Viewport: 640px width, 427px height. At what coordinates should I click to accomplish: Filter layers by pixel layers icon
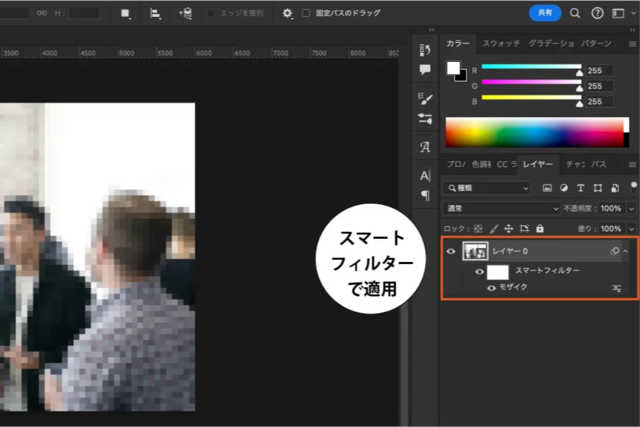pyautogui.click(x=547, y=188)
